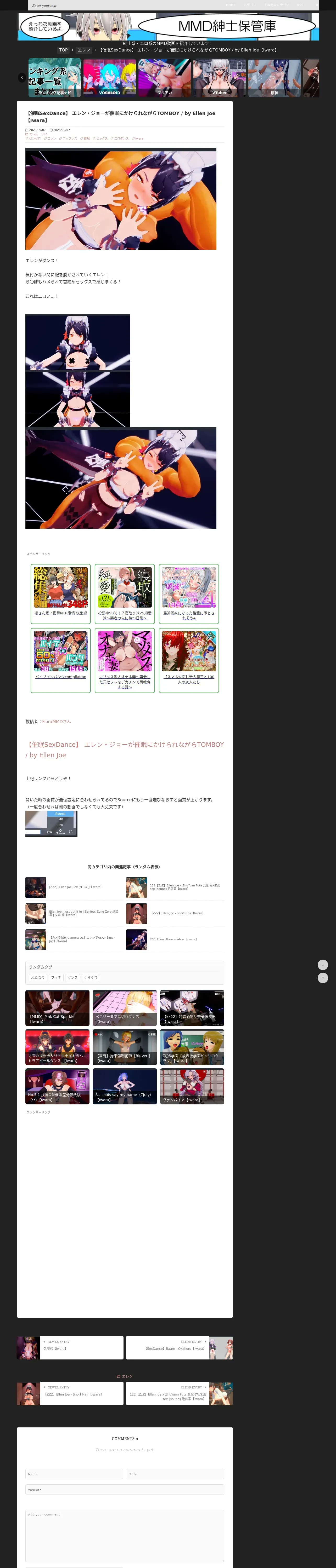Open the category NEWER ENTRY 'Short Hair' card
336x1568 pixels.
(70, 1393)
